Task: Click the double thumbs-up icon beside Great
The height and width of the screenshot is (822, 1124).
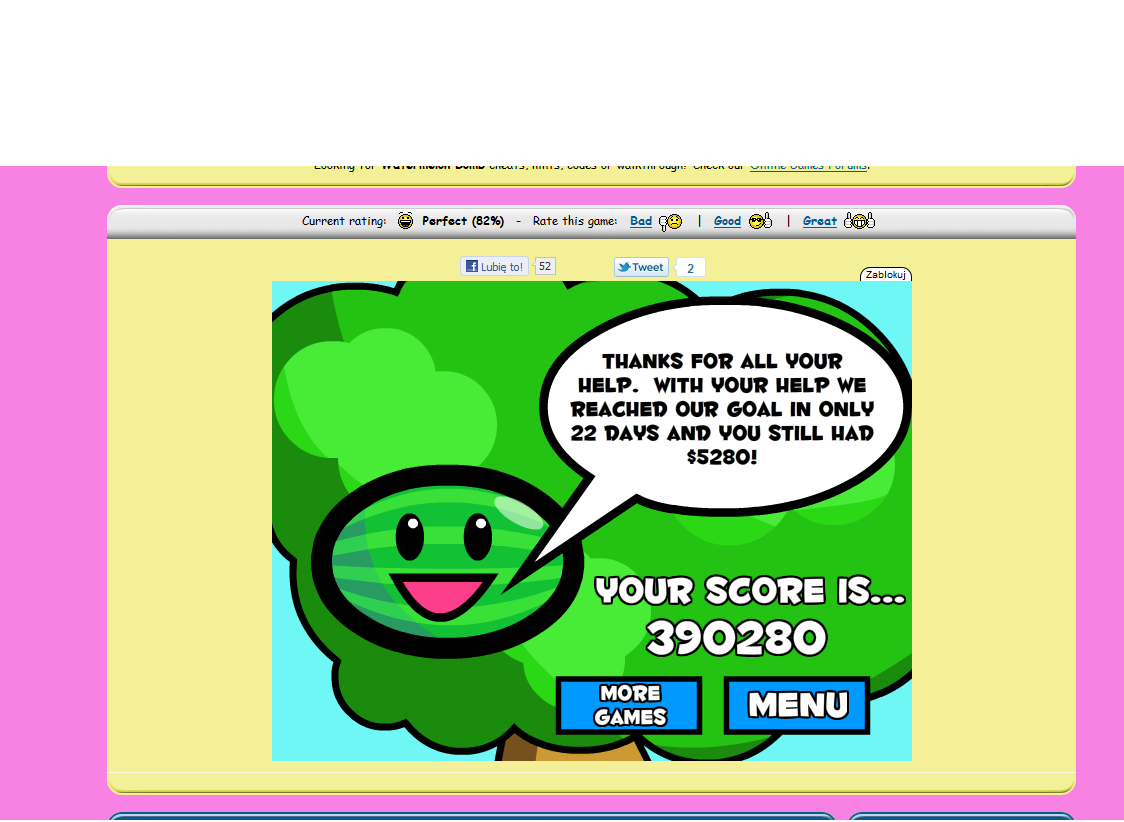Action: (x=858, y=221)
